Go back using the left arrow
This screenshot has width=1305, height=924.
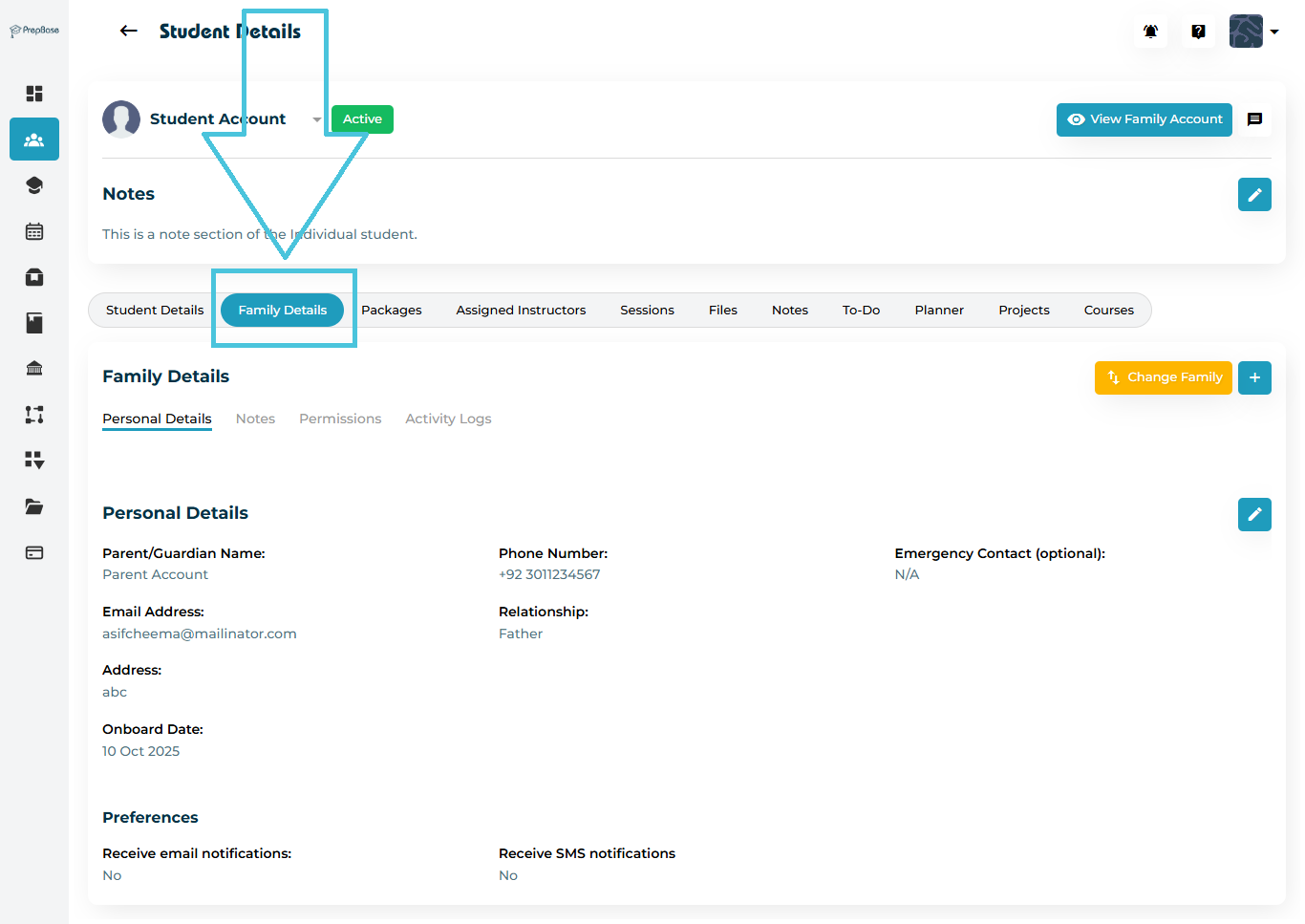point(129,32)
